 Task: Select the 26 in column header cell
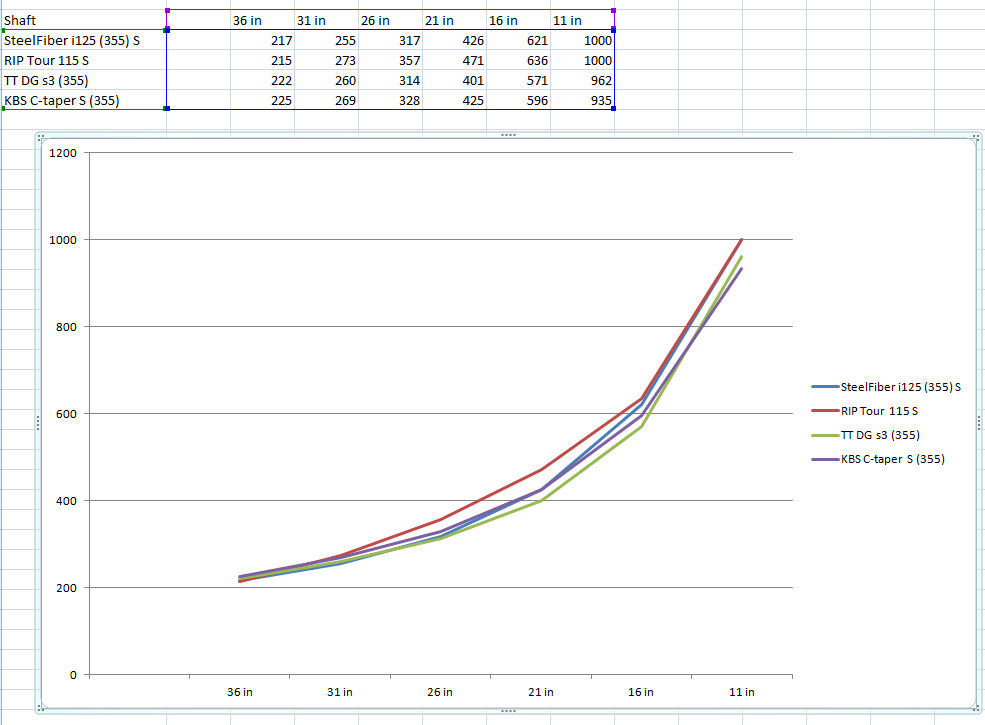391,20
